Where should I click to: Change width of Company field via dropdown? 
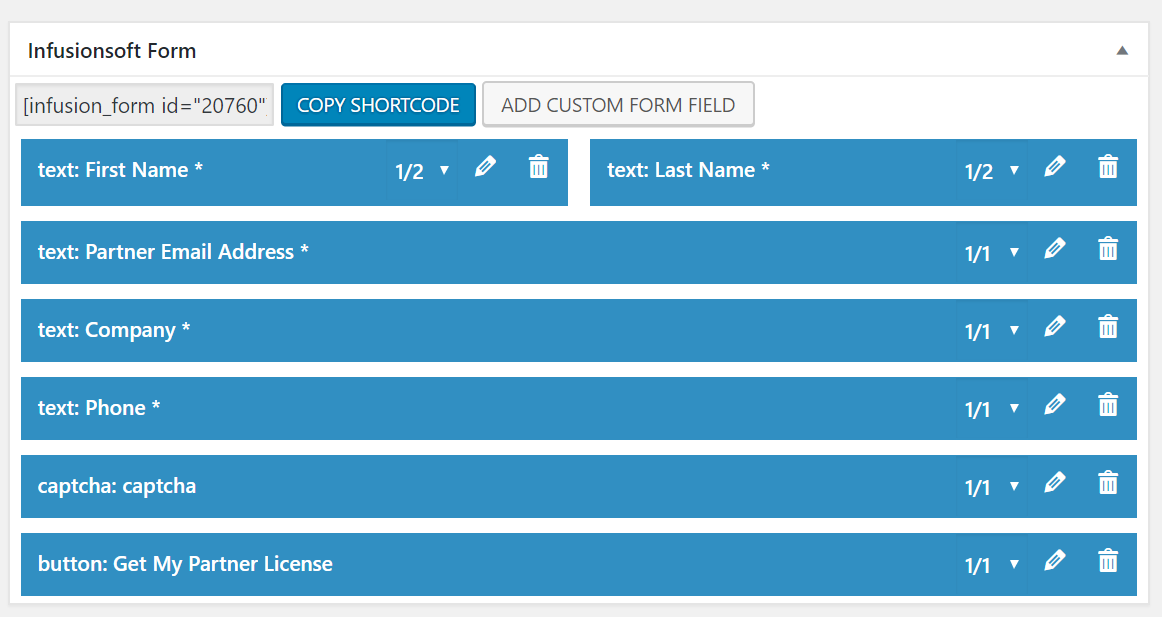click(991, 331)
